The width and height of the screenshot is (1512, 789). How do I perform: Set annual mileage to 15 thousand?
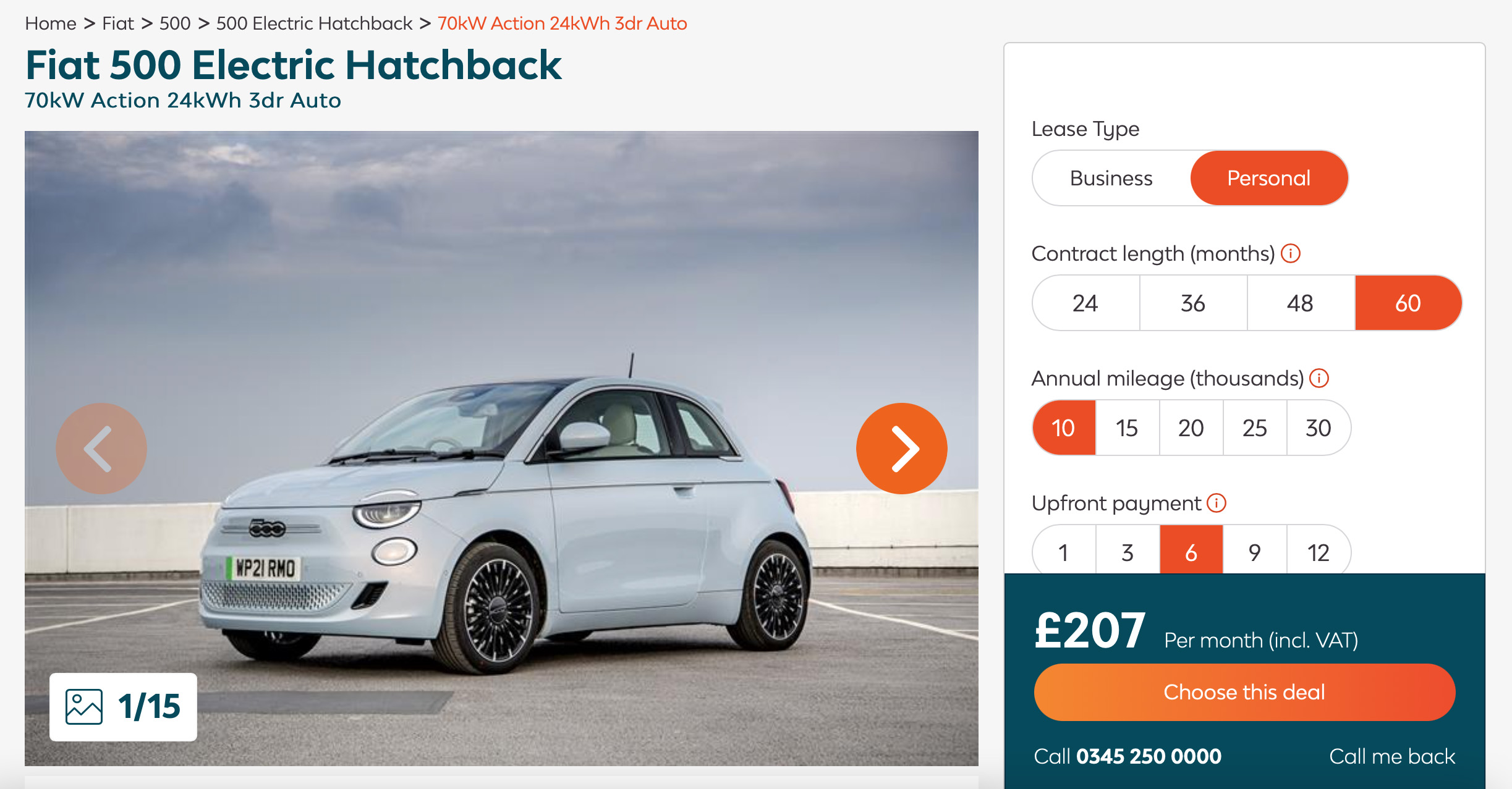(x=1128, y=428)
